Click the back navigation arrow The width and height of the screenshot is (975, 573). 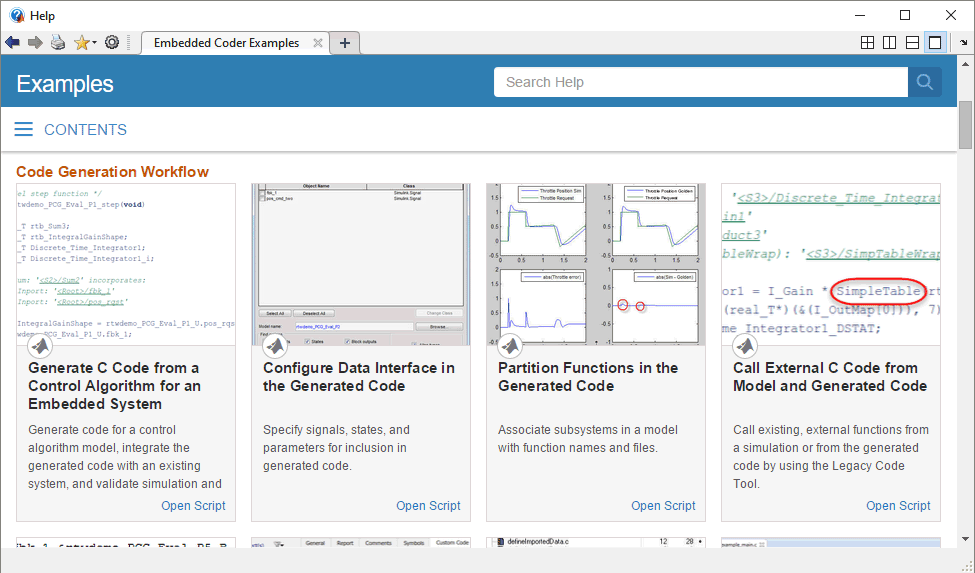point(12,43)
